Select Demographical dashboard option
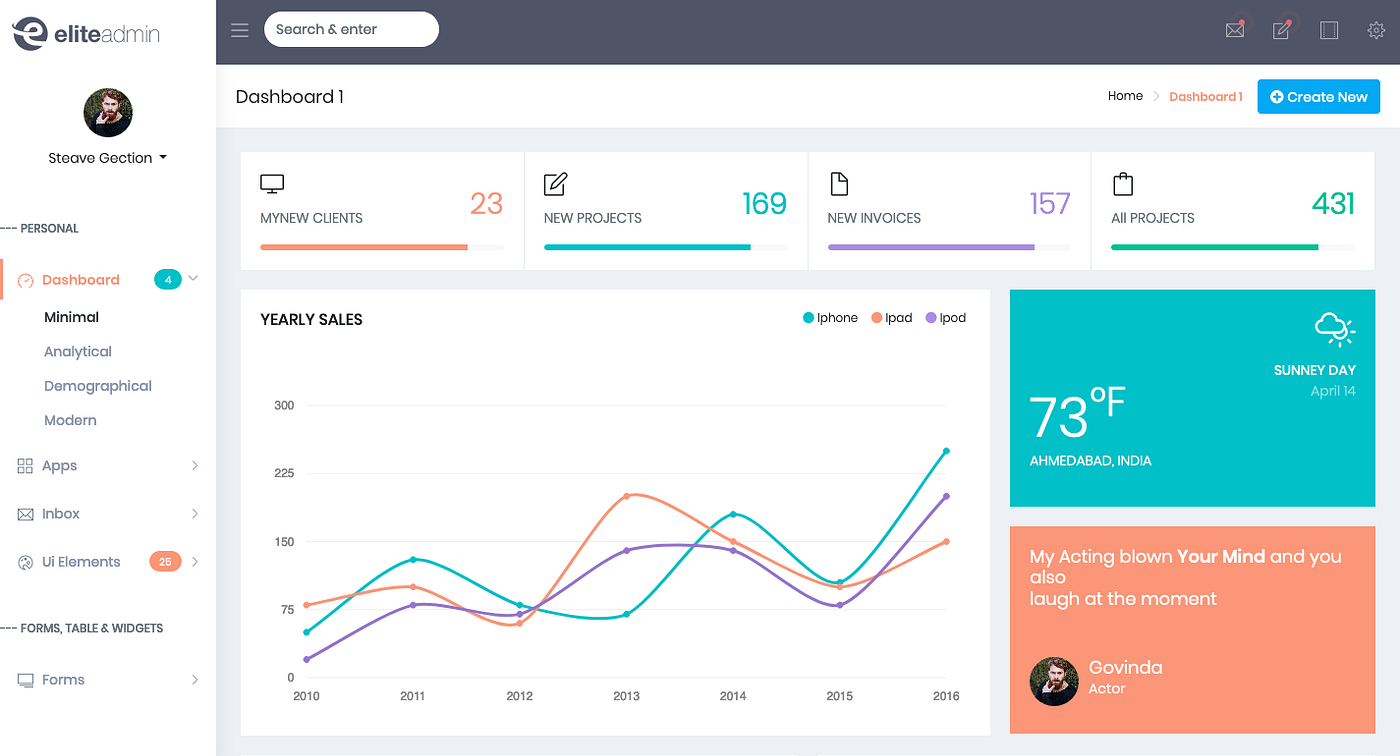This screenshot has width=1400, height=756. point(97,385)
